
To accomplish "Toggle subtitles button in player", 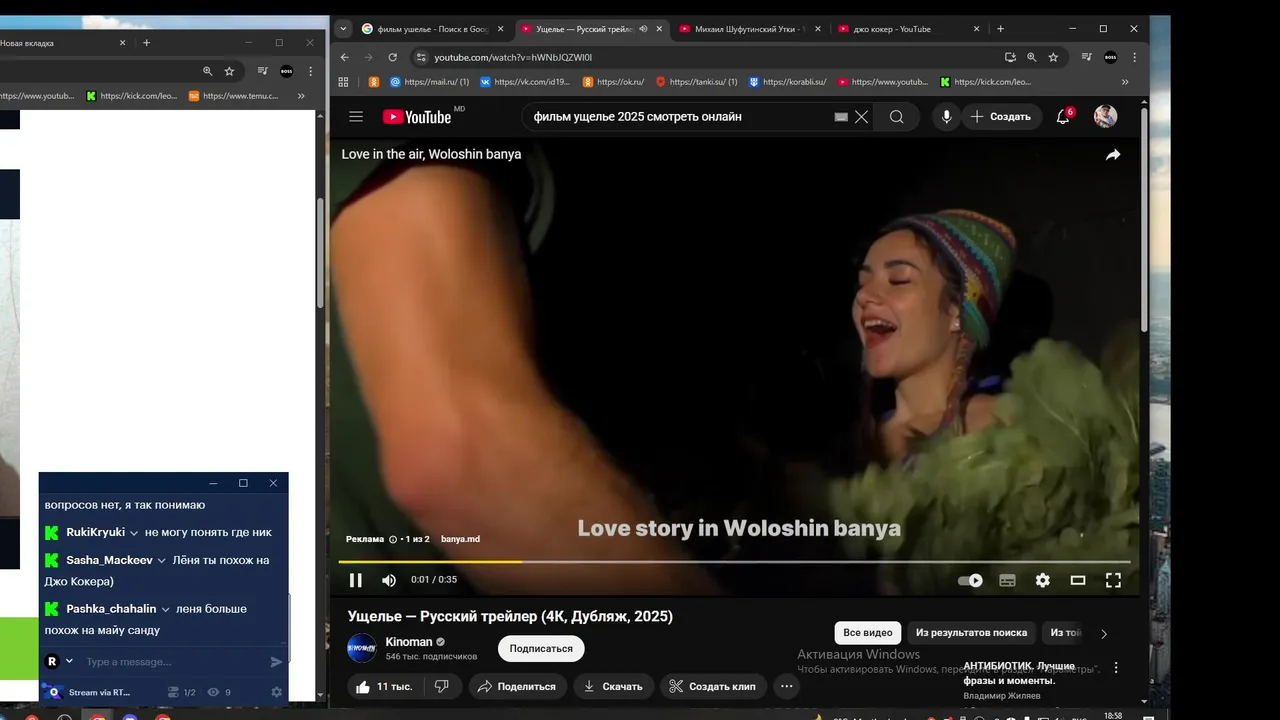I will tap(1007, 580).
